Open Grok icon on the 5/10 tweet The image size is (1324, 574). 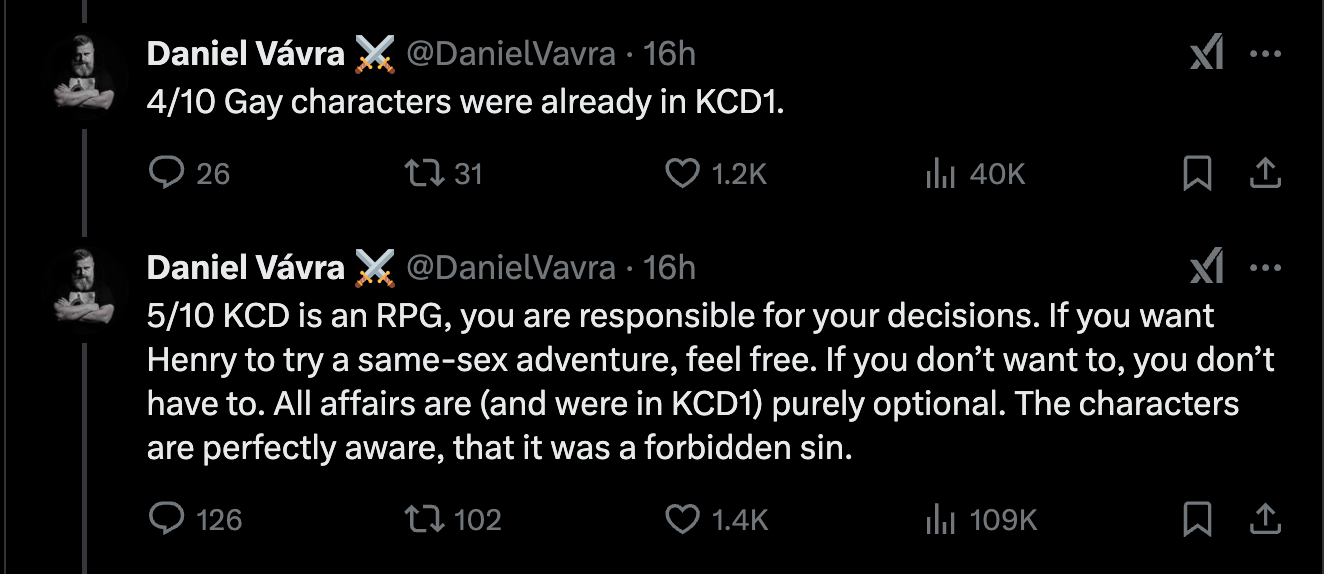point(1206,269)
